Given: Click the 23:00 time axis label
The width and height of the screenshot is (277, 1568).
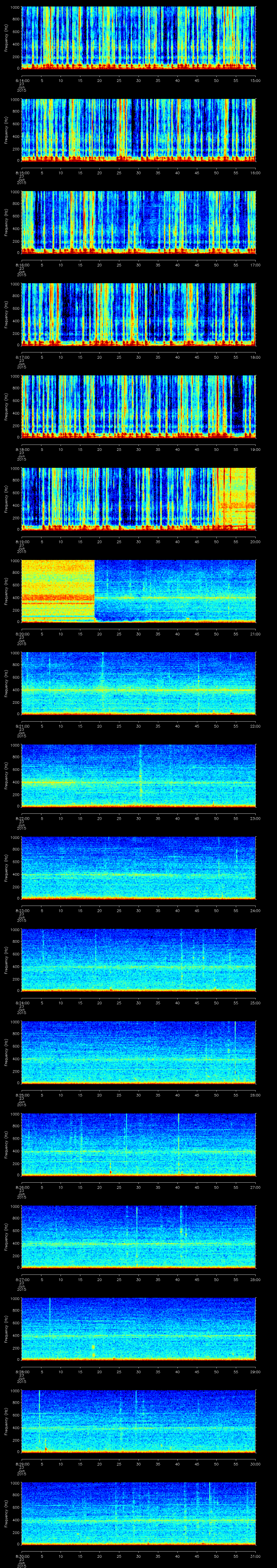Looking at the screenshot, I should 256,818.
